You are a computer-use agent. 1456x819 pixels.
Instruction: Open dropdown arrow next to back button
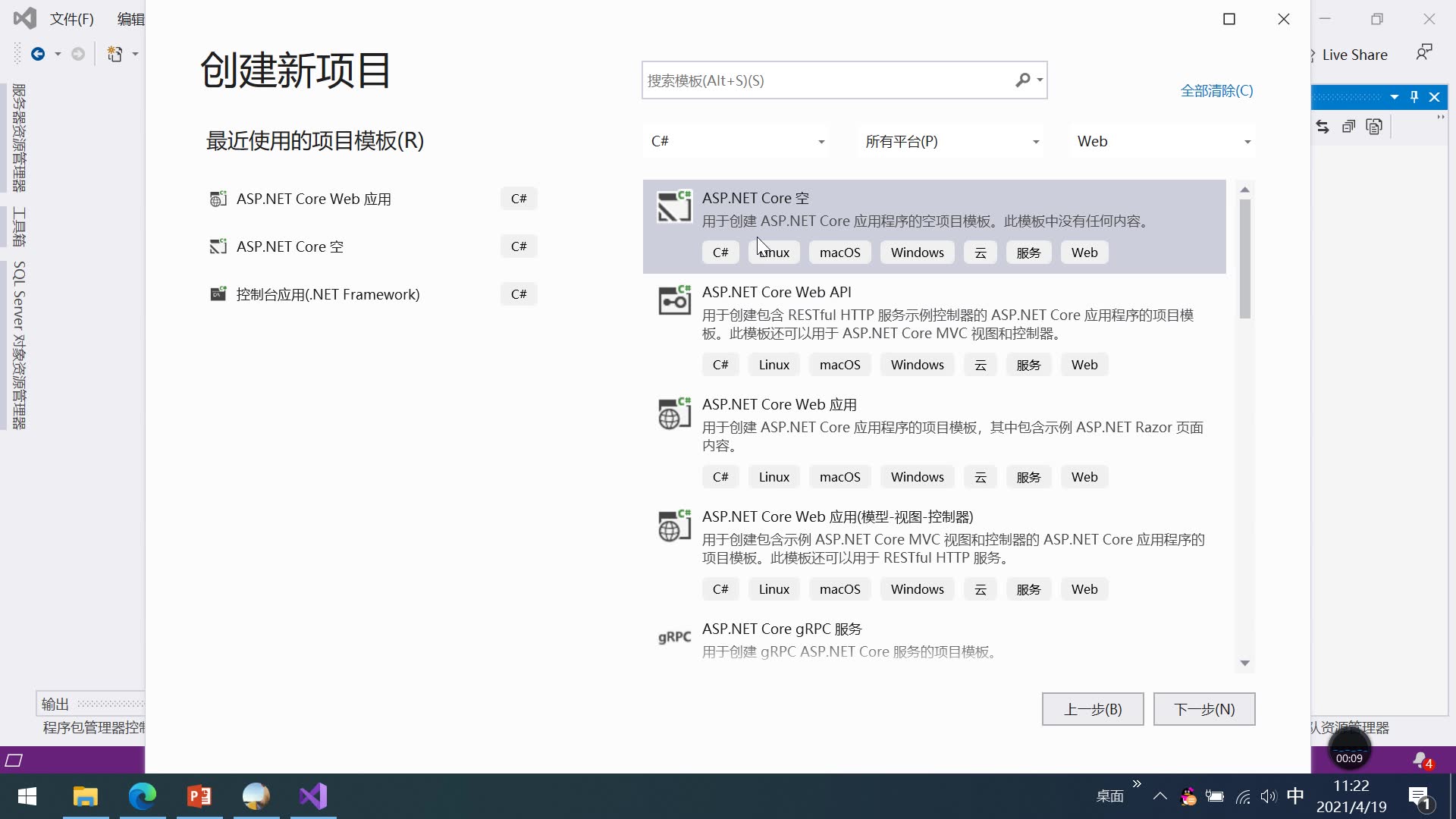coord(58,54)
